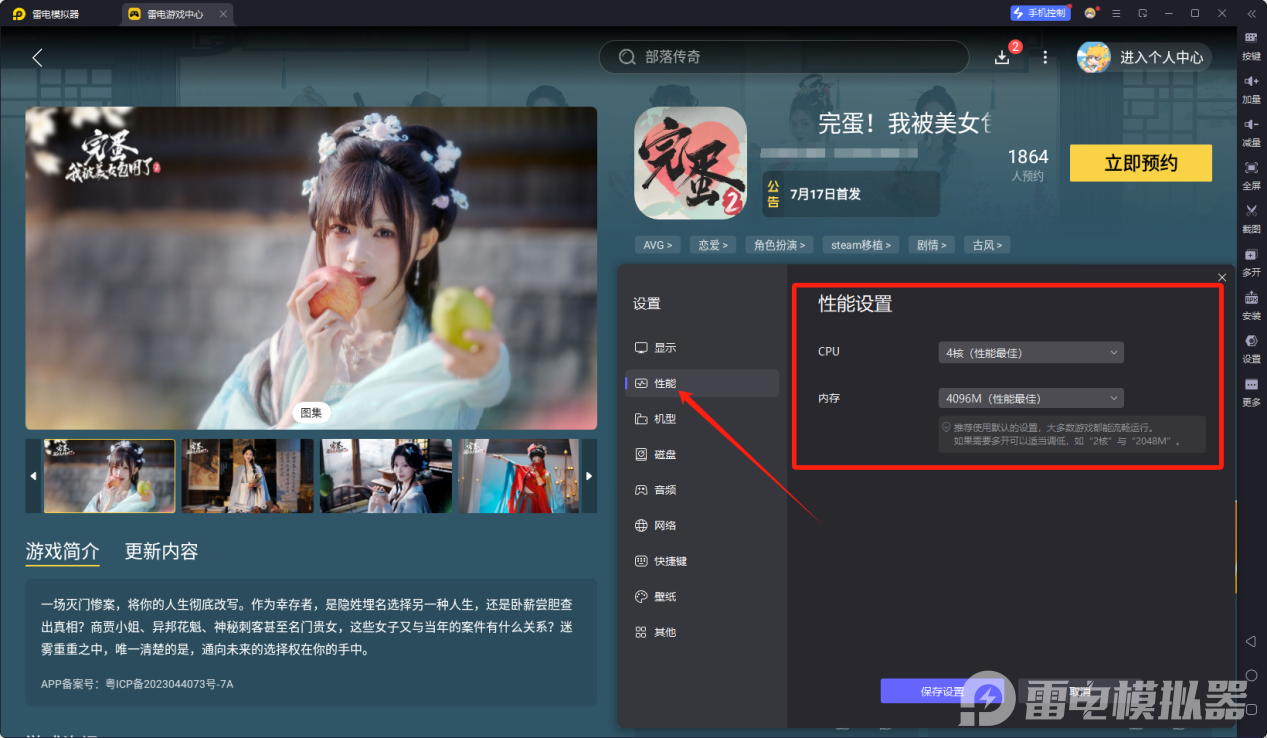Screen dimensions: 1267x738
Task: Click the 立即预约 reservation button
Action: (x=1140, y=163)
